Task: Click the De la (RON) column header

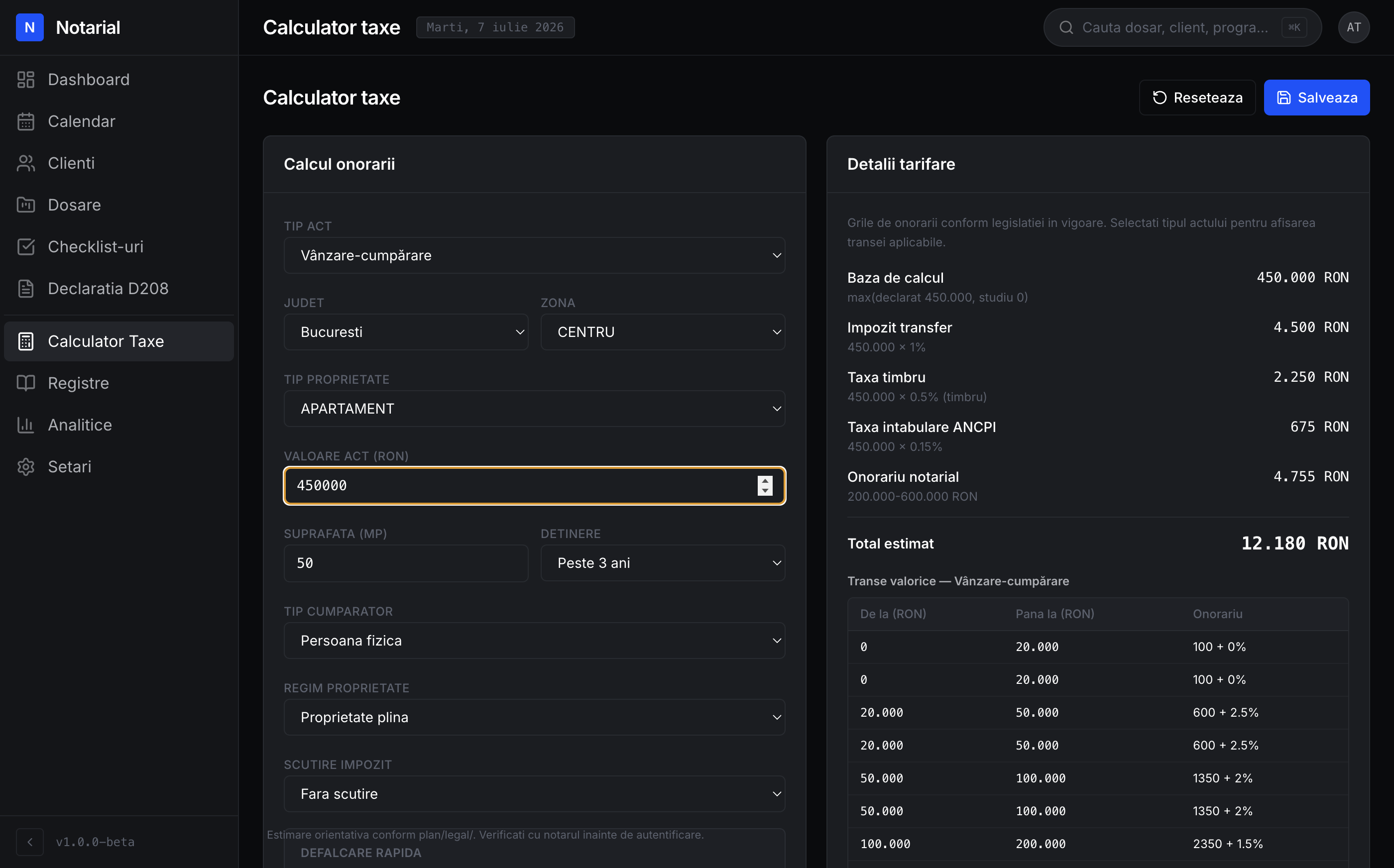Action: pos(893,614)
